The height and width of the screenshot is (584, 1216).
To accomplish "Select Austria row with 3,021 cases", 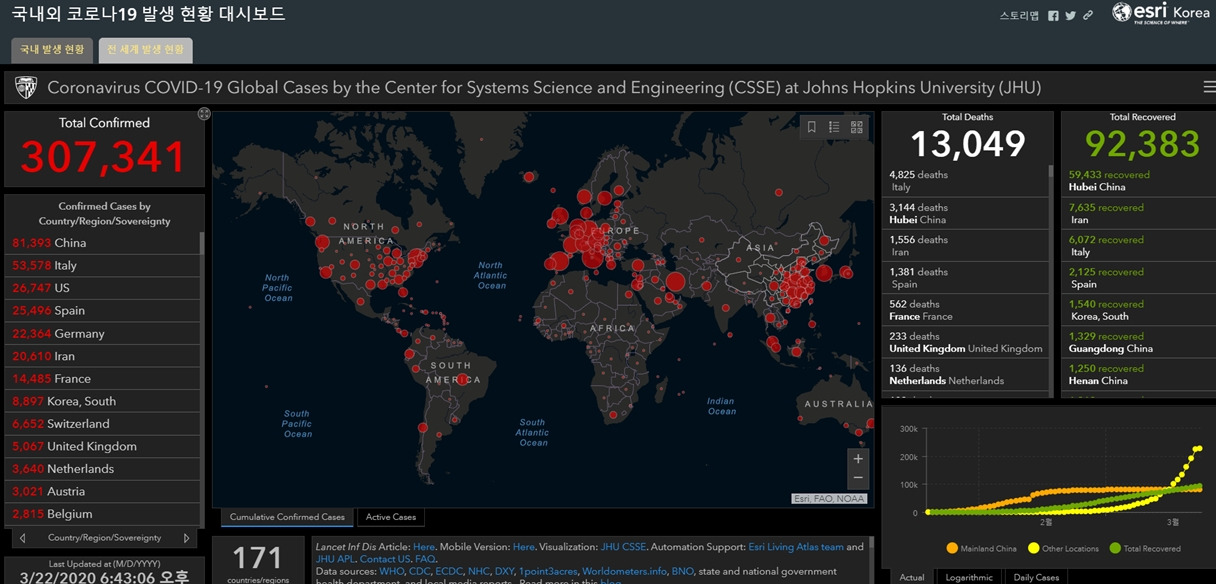I will (x=102, y=491).
